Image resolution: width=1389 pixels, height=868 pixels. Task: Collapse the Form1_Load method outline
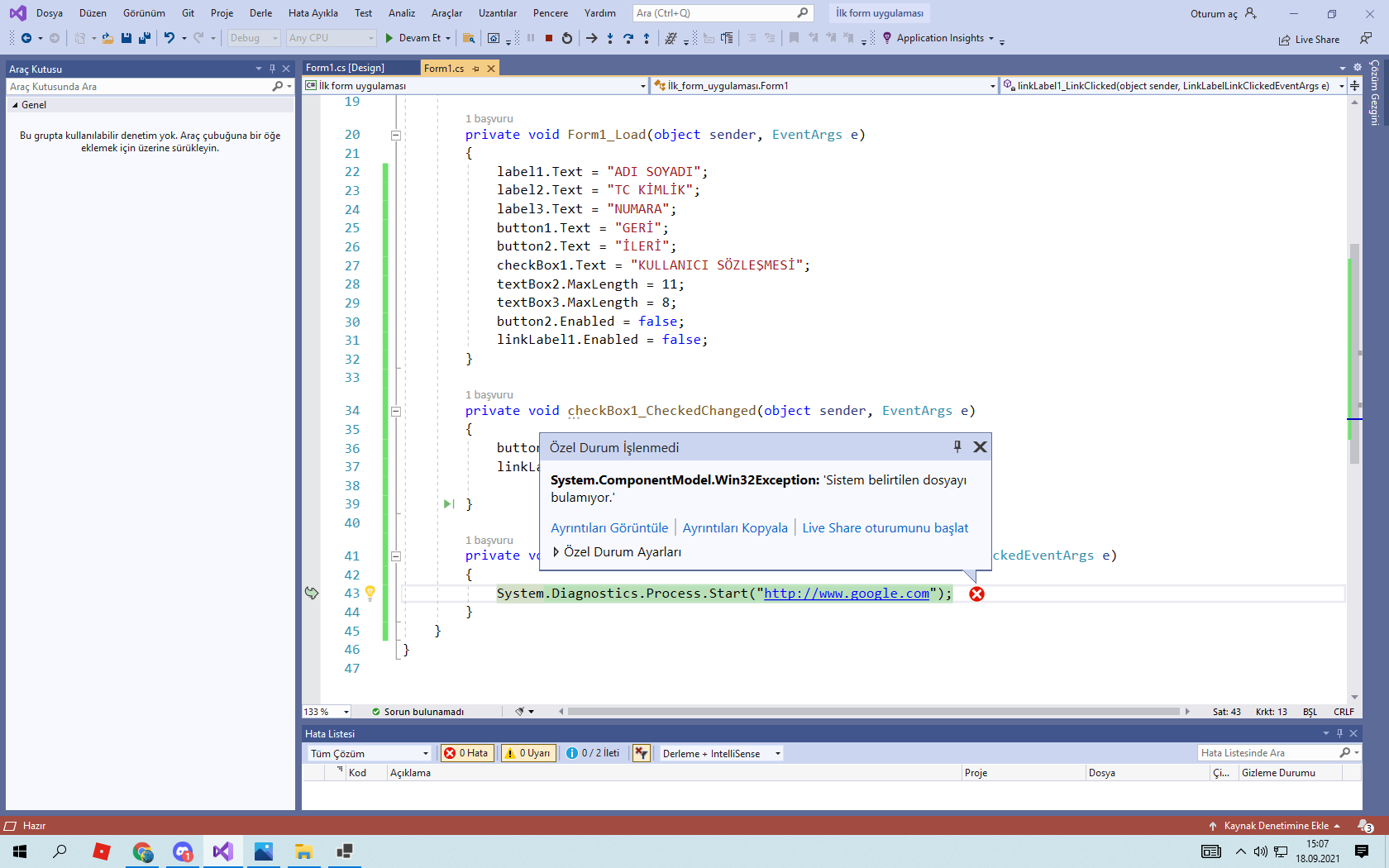click(x=396, y=135)
